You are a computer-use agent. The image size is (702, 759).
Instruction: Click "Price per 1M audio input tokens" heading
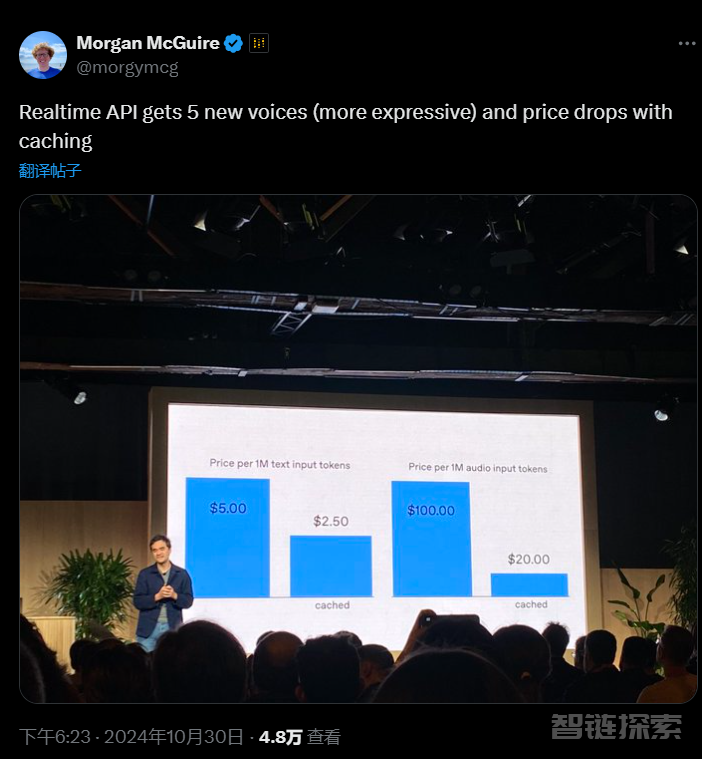click(477, 467)
